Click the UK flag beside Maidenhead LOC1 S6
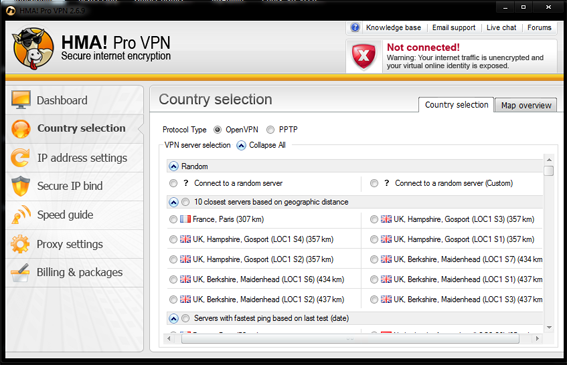Screen dimensions: 567x365 [x=186, y=279]
